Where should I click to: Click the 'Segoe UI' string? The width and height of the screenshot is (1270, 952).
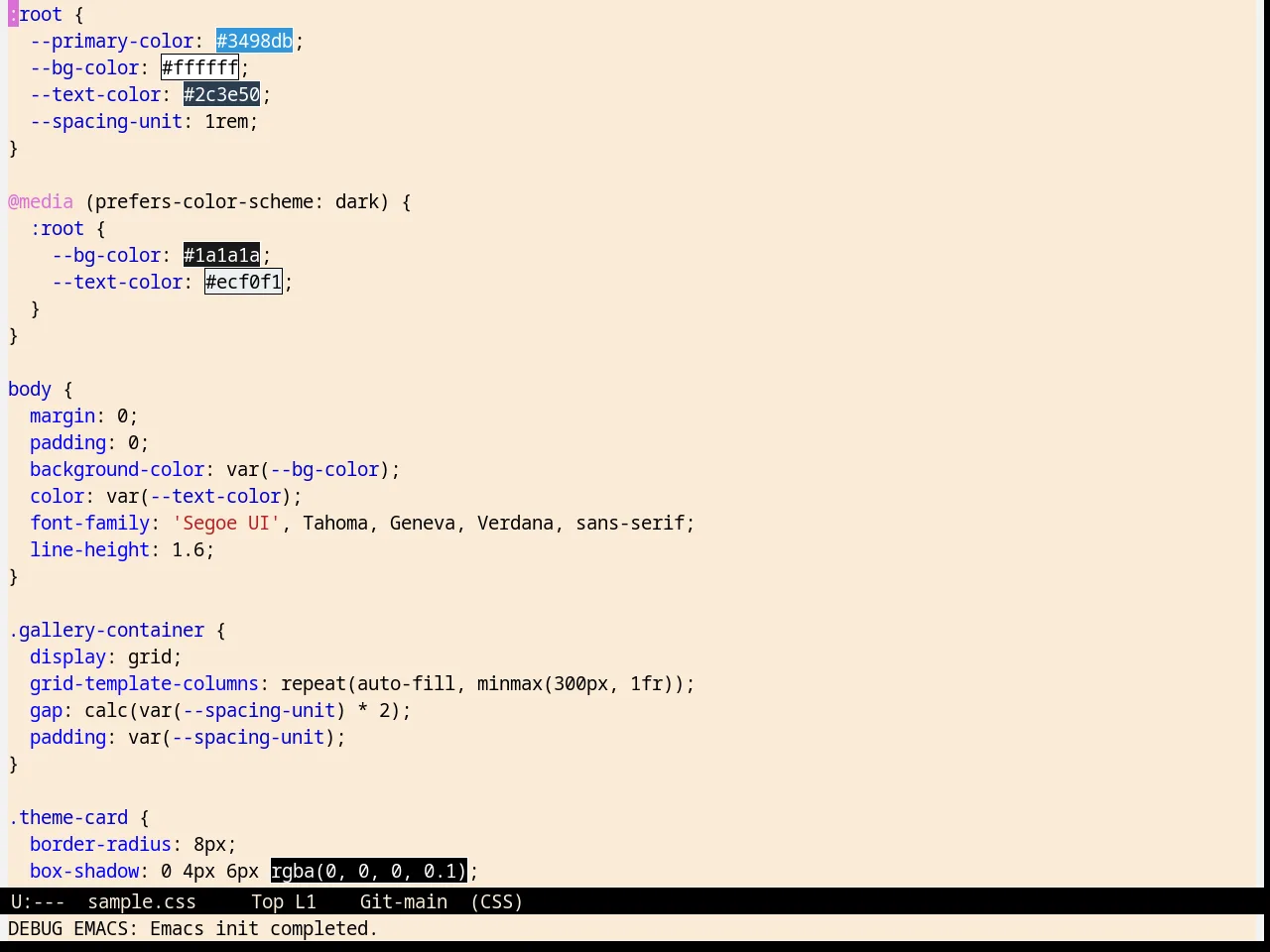[226, 523]
